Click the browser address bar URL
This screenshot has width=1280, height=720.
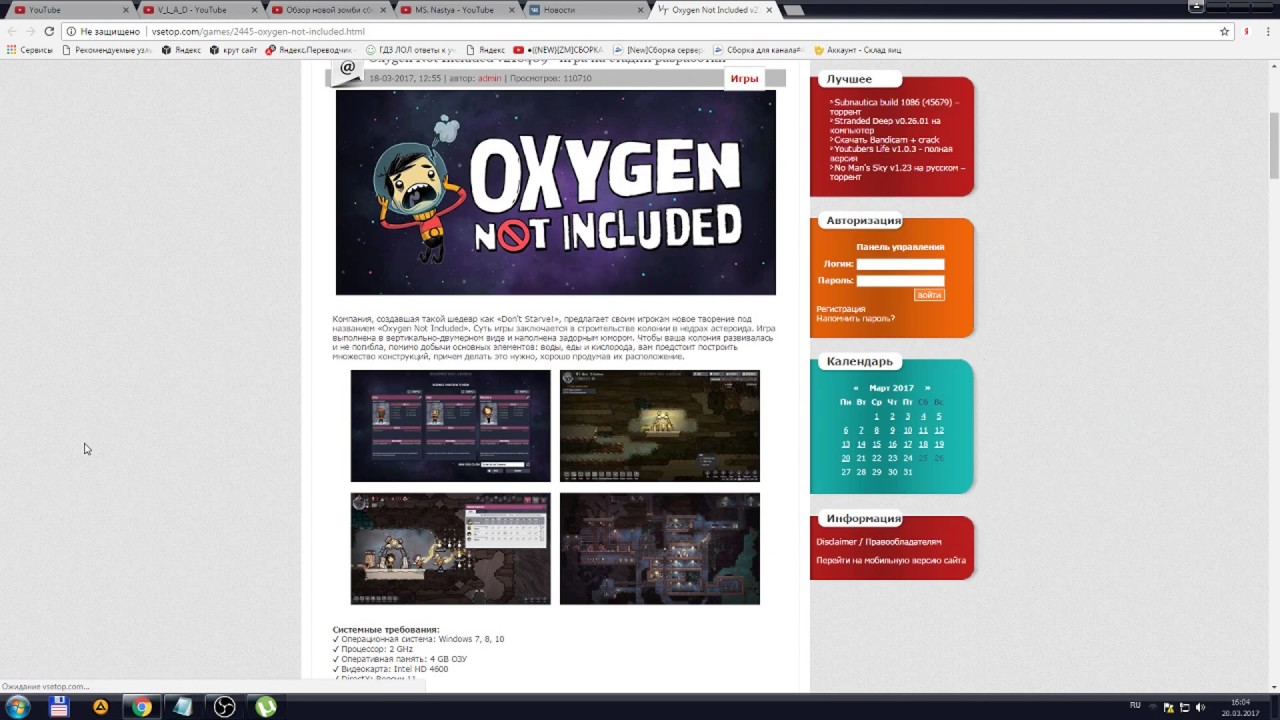pyautogui.click(x=258, y=31)
